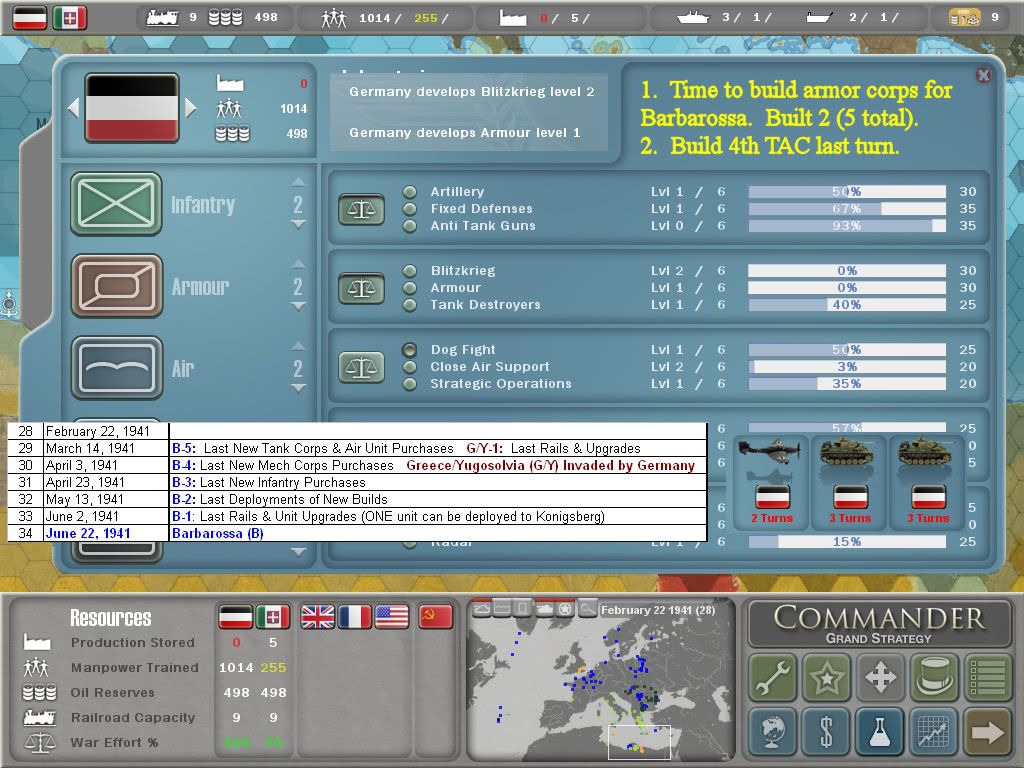The image size is (1024, 768).
Task: Click the globe diplomacy icon
Action: point(773,733)
